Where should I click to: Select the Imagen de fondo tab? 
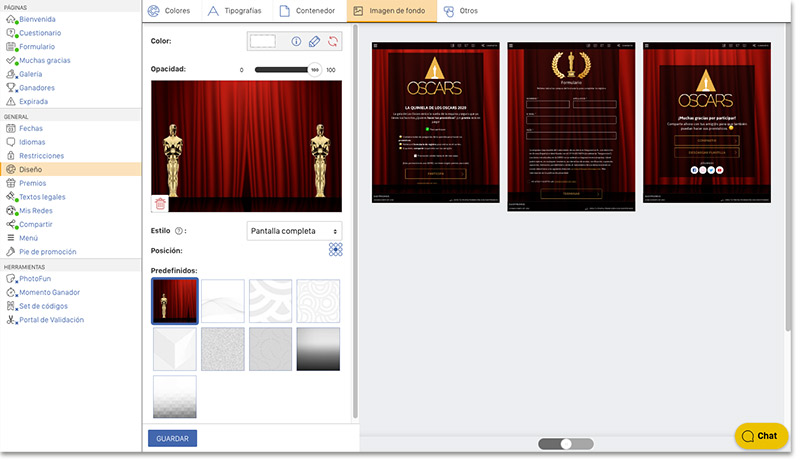[392, 11]
